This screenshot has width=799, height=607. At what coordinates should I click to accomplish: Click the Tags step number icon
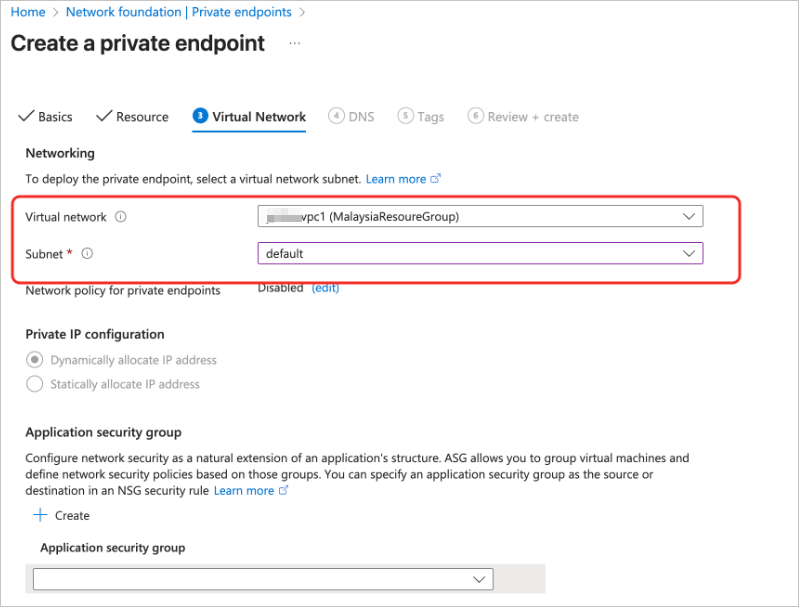(x=405, y=116)
